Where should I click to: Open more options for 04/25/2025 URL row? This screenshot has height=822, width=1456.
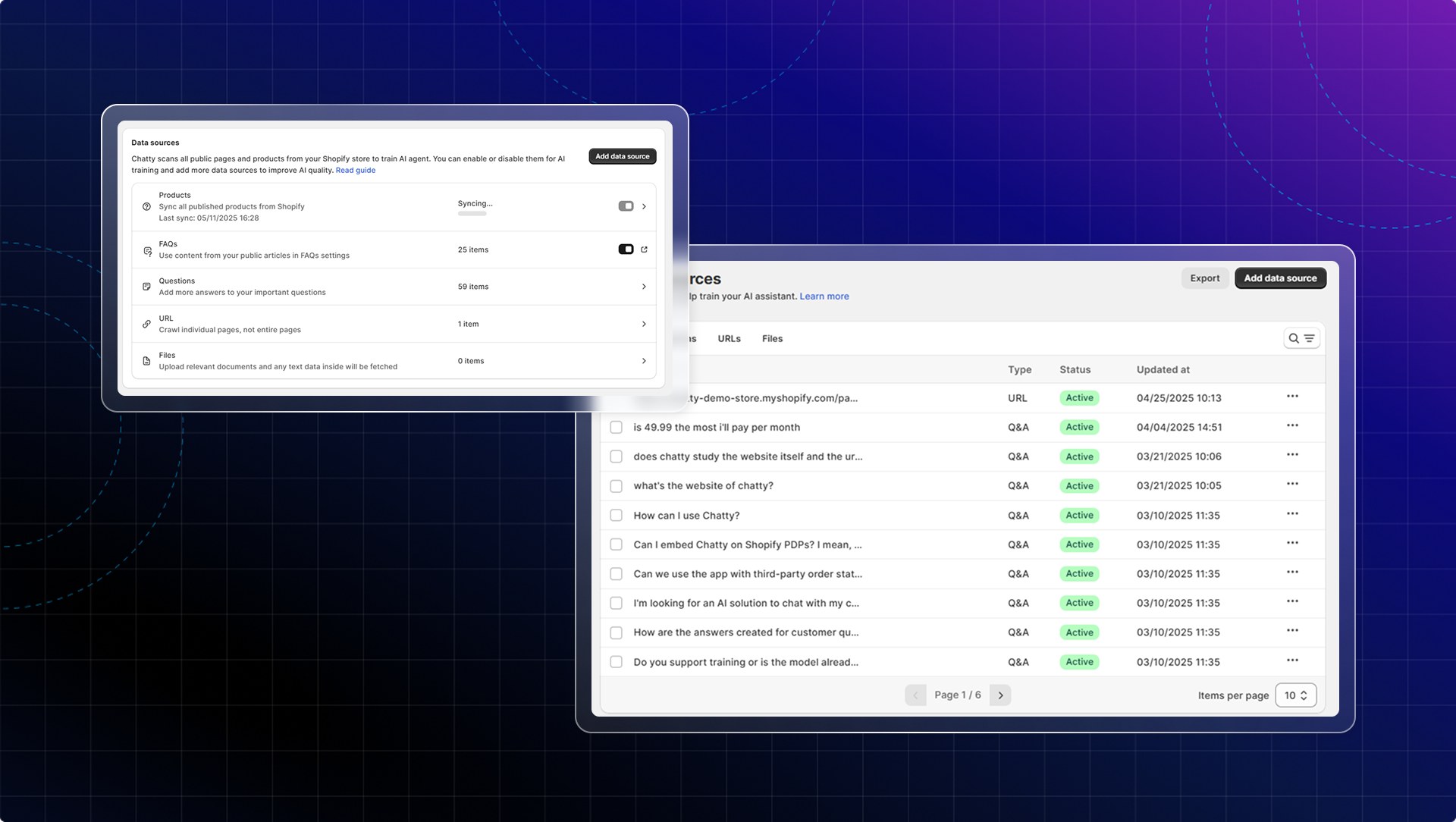coord(1292,397)
